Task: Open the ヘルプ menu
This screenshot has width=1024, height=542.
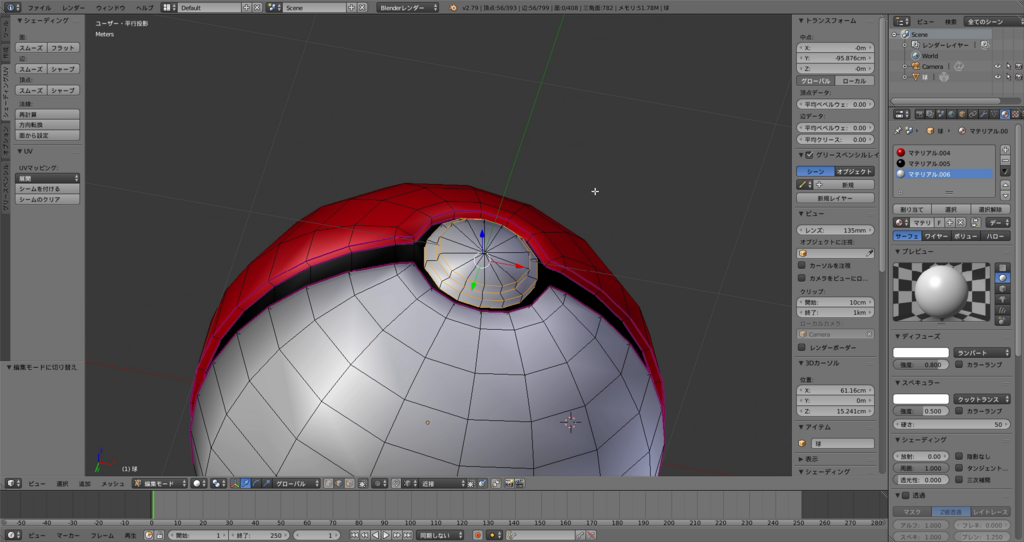Action: [144, 7]
